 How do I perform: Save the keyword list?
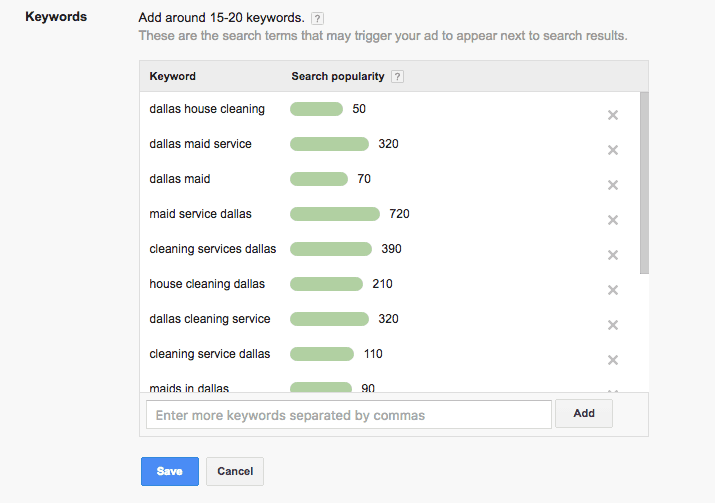click(170, 471)
